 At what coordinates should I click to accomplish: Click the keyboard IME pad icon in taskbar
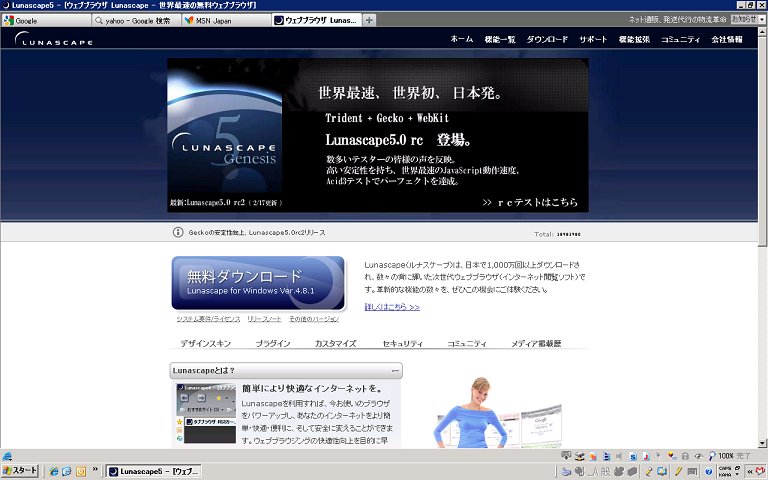click(x=692, y=471)
